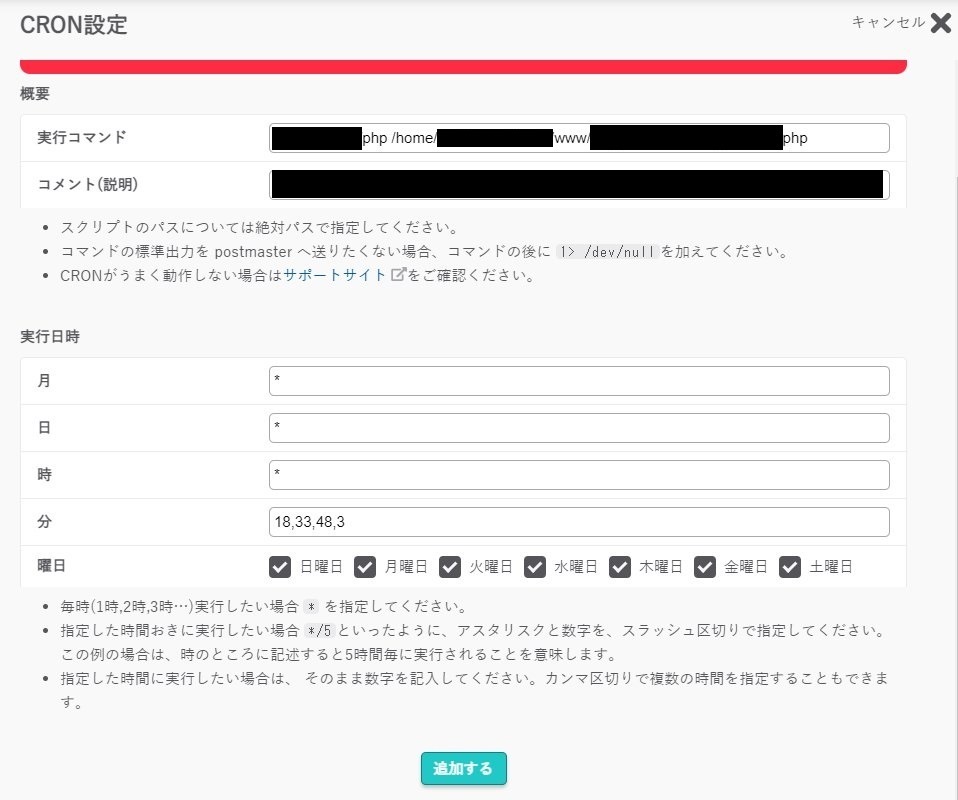Screen dimensions: 958x800
Task: Click the external link icon beside サポートサイト
Action: pyautogui.click(x=398, y=274)
